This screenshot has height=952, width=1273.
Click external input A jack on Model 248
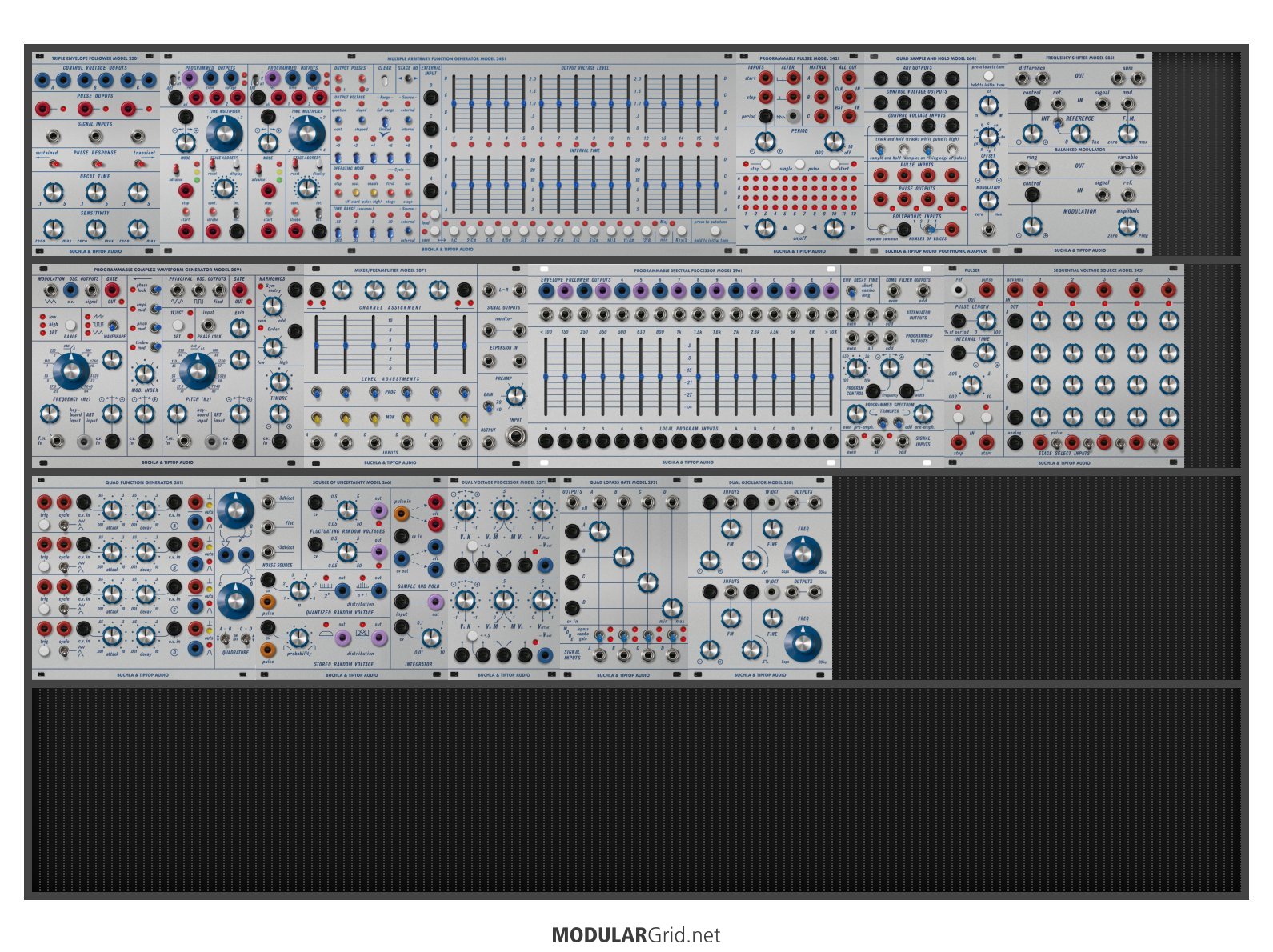coord(430,190)
